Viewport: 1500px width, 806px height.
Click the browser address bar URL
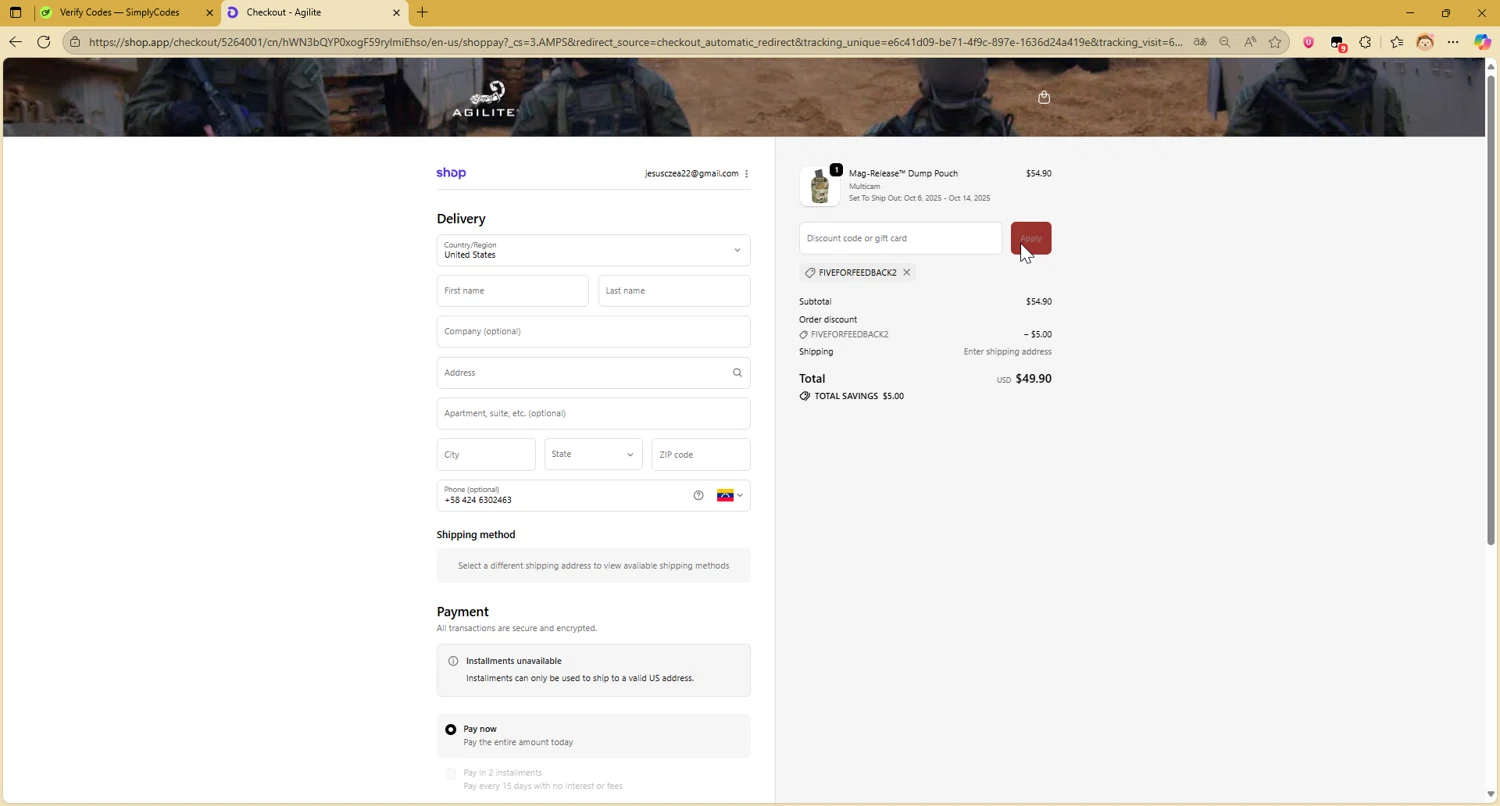point(635,42)
